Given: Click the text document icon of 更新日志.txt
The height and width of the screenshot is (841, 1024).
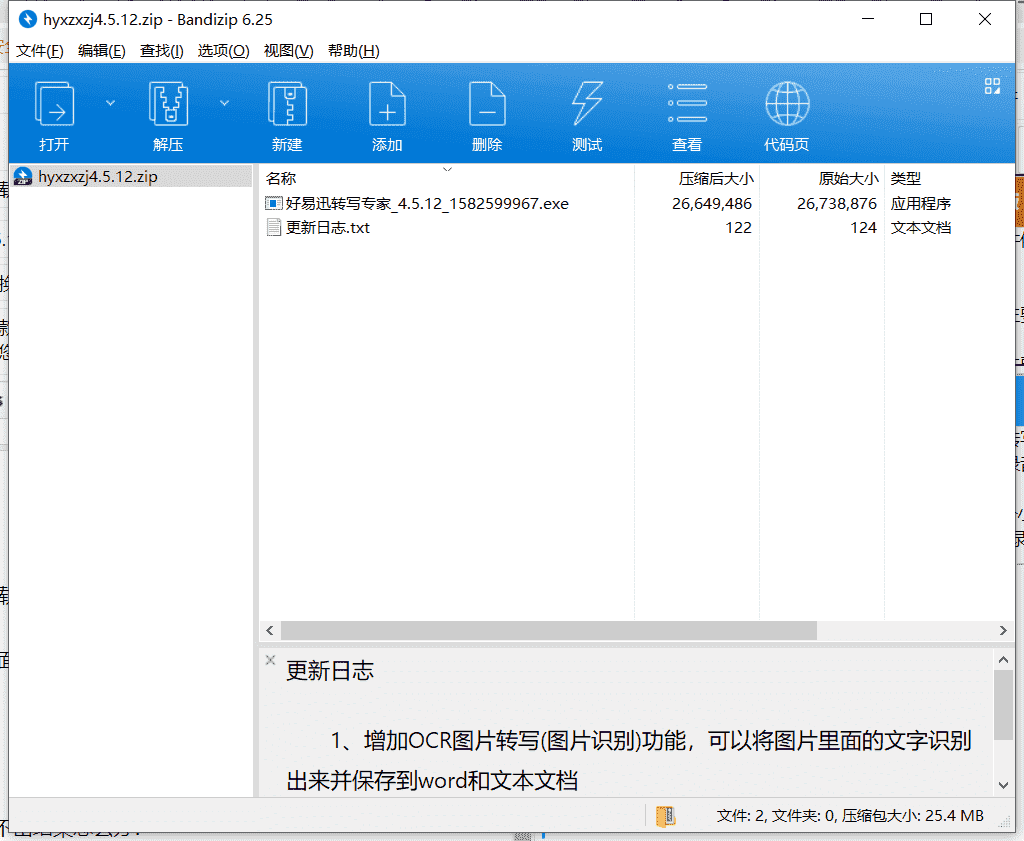Looking at the screenshot, I should click(x=274, y=228).
